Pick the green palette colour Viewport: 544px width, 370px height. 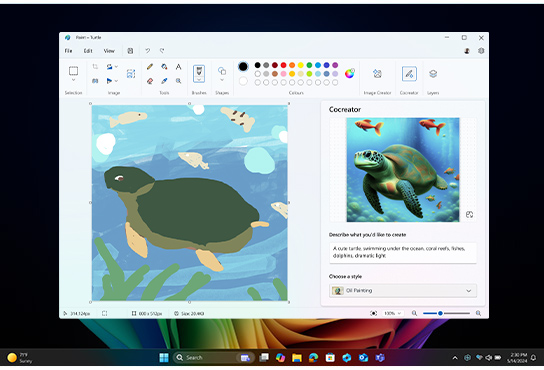click(309, 65)
